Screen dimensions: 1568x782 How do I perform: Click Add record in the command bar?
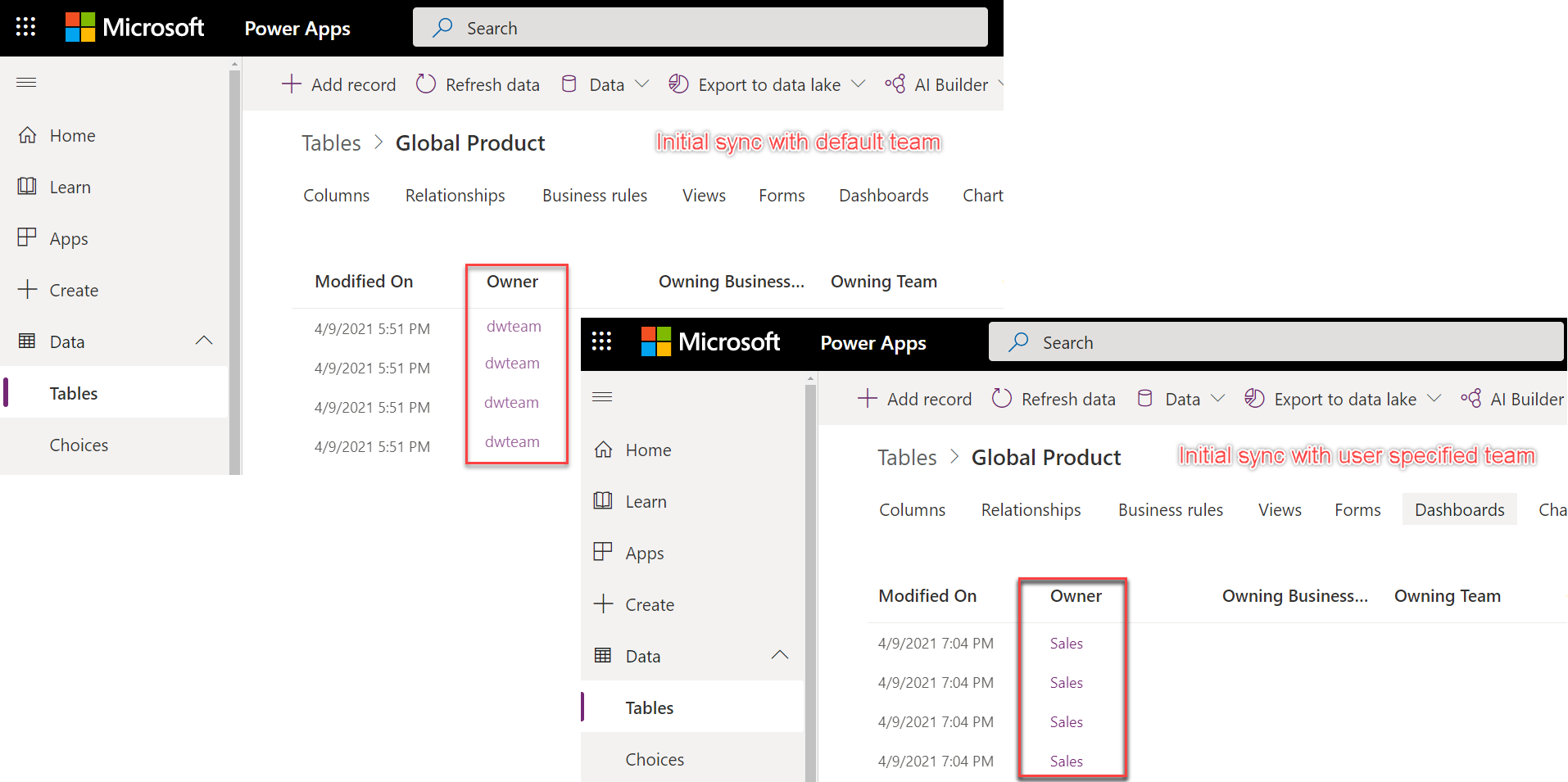tap(338, 84)
